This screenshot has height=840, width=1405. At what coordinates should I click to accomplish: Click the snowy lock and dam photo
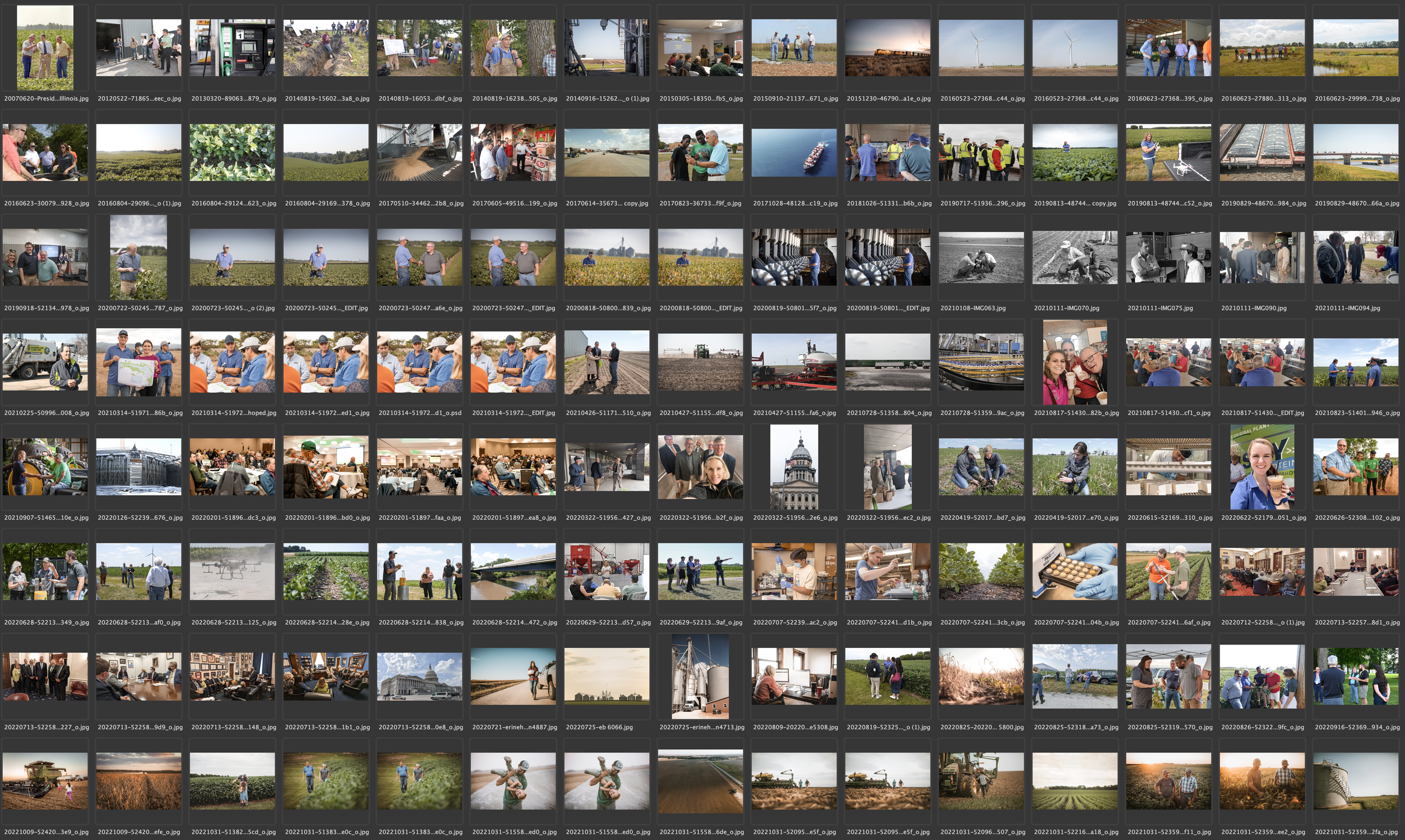(139, 467)
